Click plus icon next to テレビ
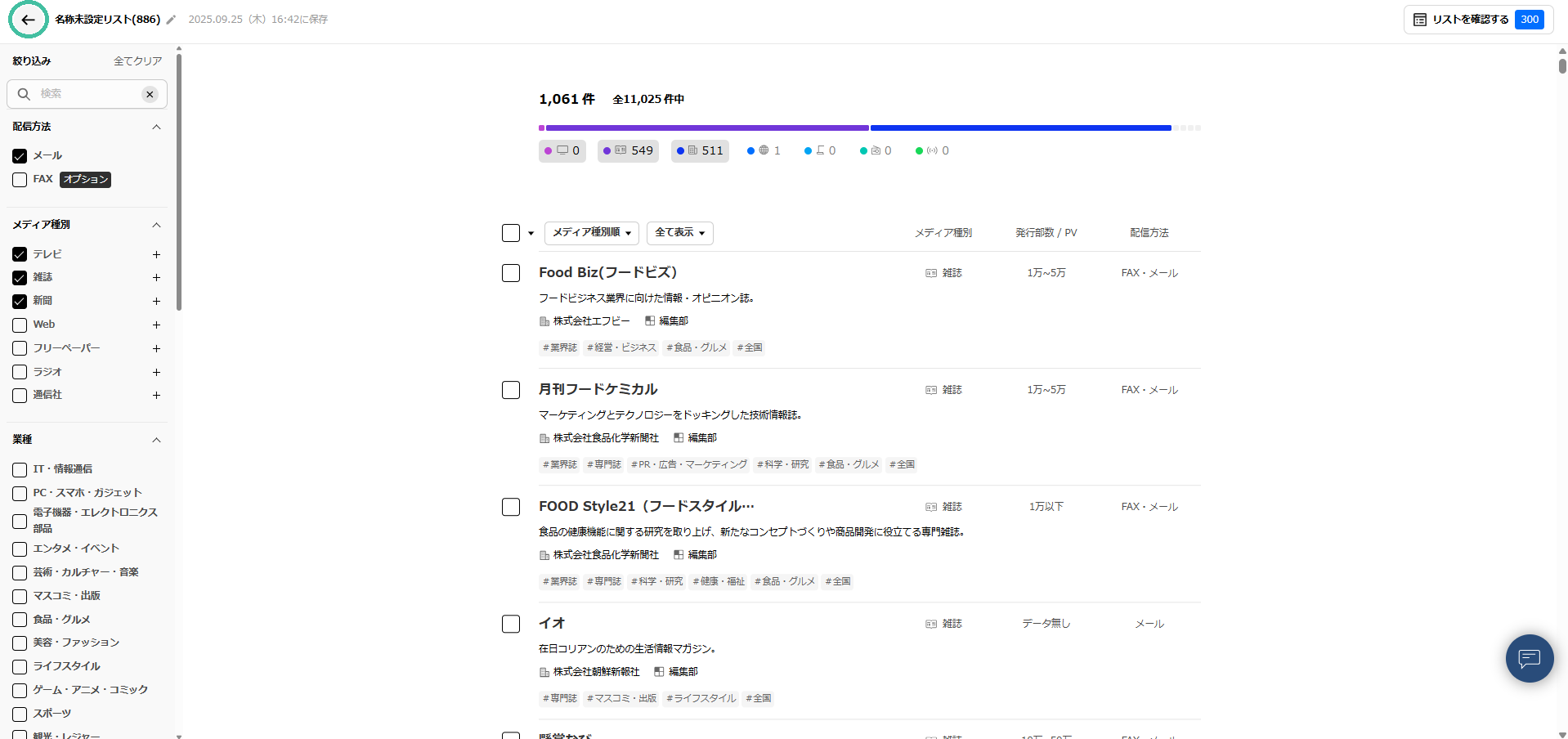This screenshot has width=1568, height=739. 156,255
